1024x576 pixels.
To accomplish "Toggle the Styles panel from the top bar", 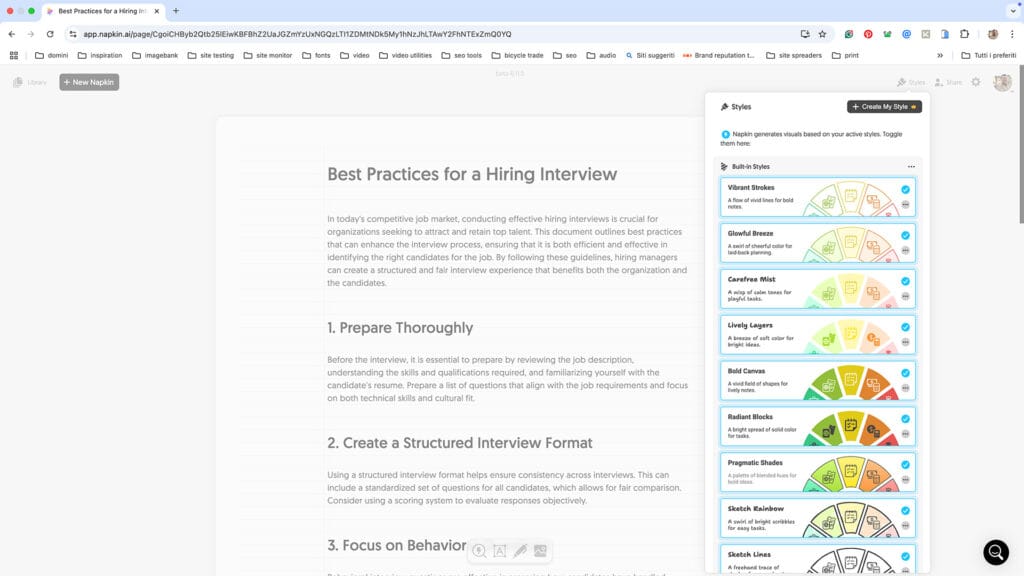I will coord(910,82).
